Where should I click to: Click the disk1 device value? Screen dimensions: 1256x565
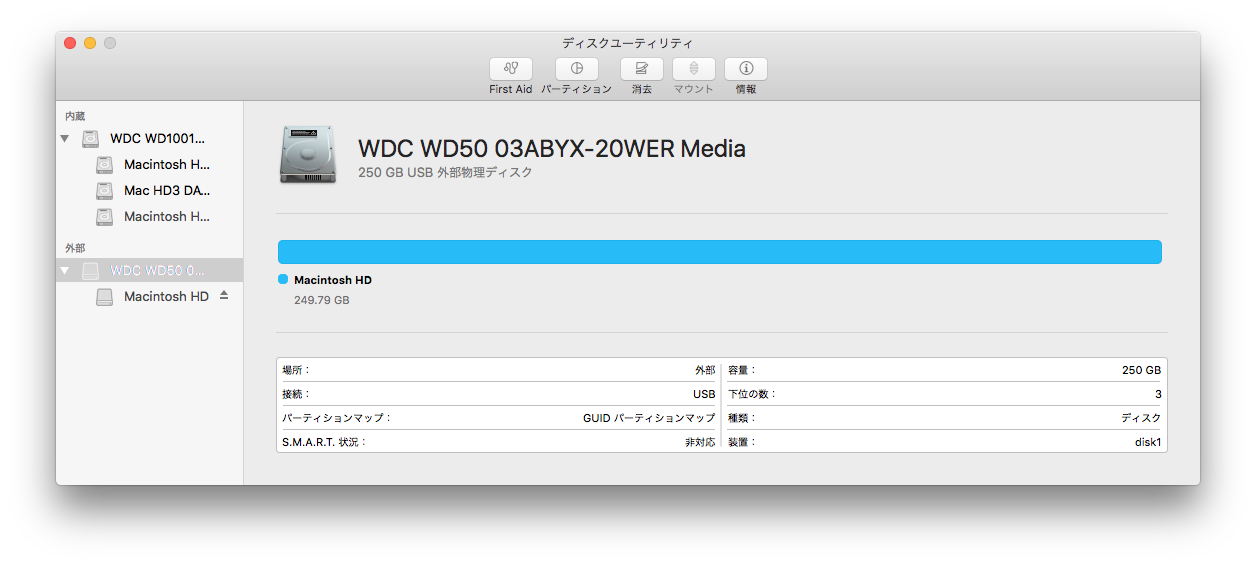(x=1146, y=442)
